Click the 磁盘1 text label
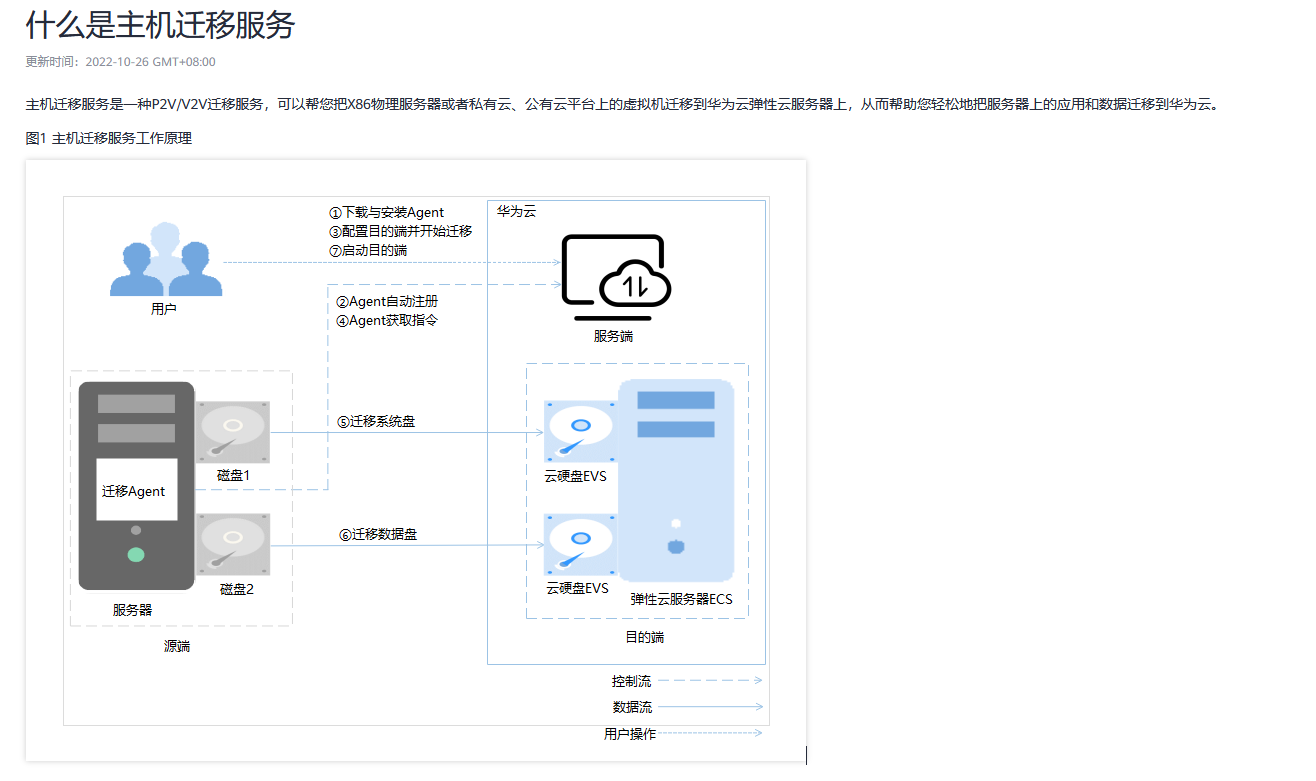The width and height of the screenshot is (1316, 781). pyautogui.click(x=234, y=475)
